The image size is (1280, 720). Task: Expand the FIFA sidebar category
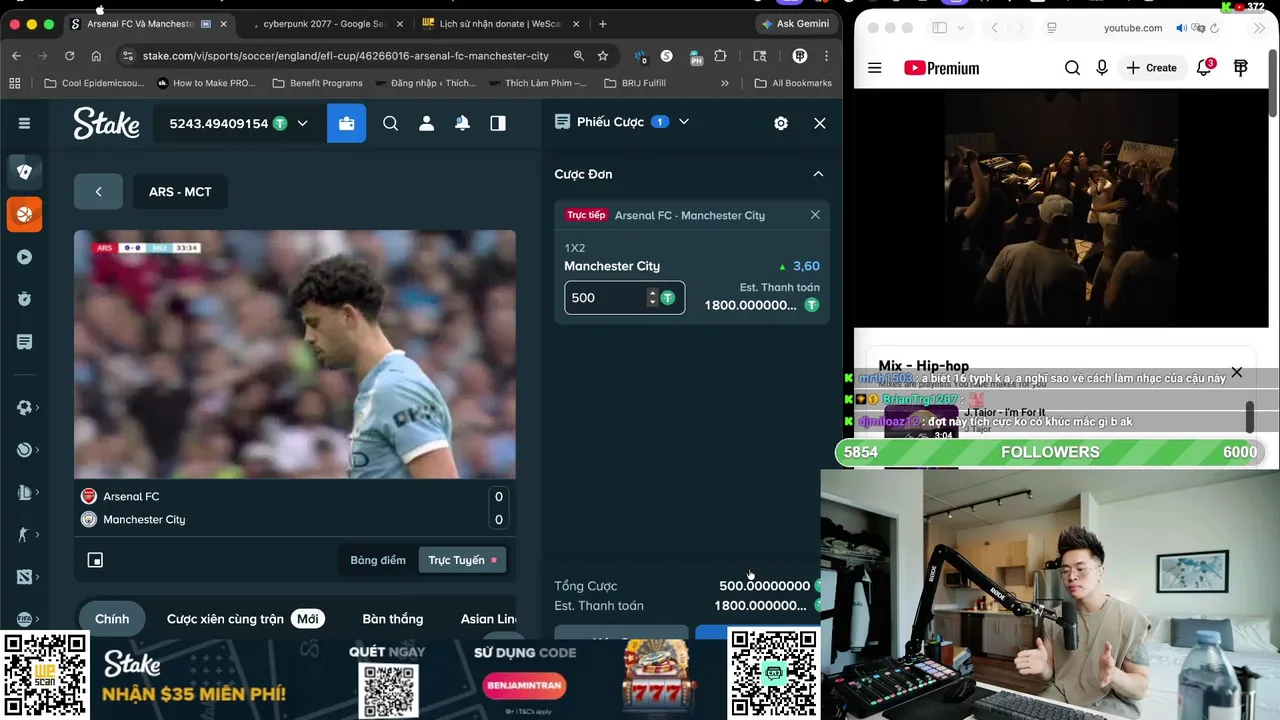26,619
